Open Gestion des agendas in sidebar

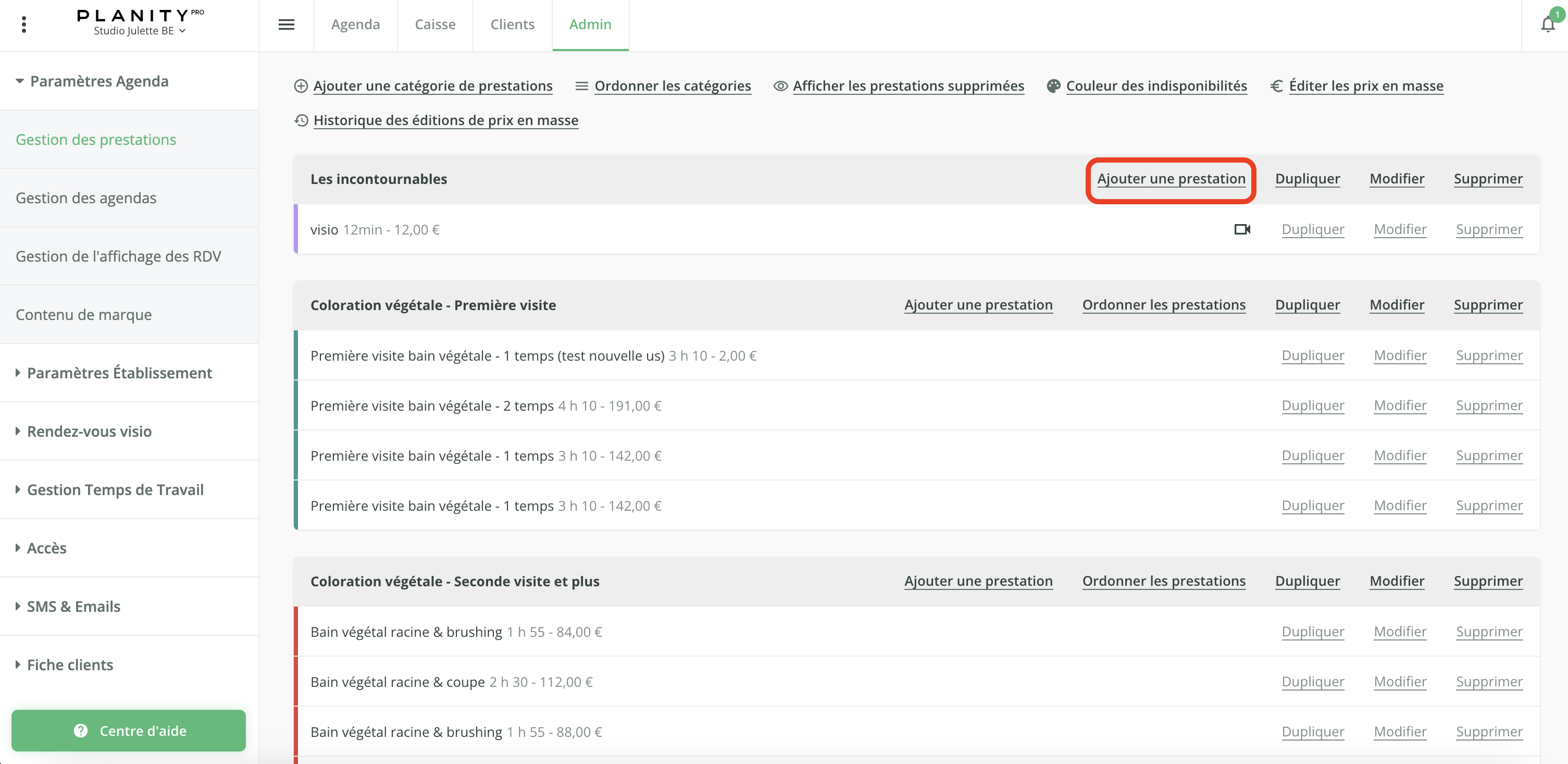coord(86,198)
